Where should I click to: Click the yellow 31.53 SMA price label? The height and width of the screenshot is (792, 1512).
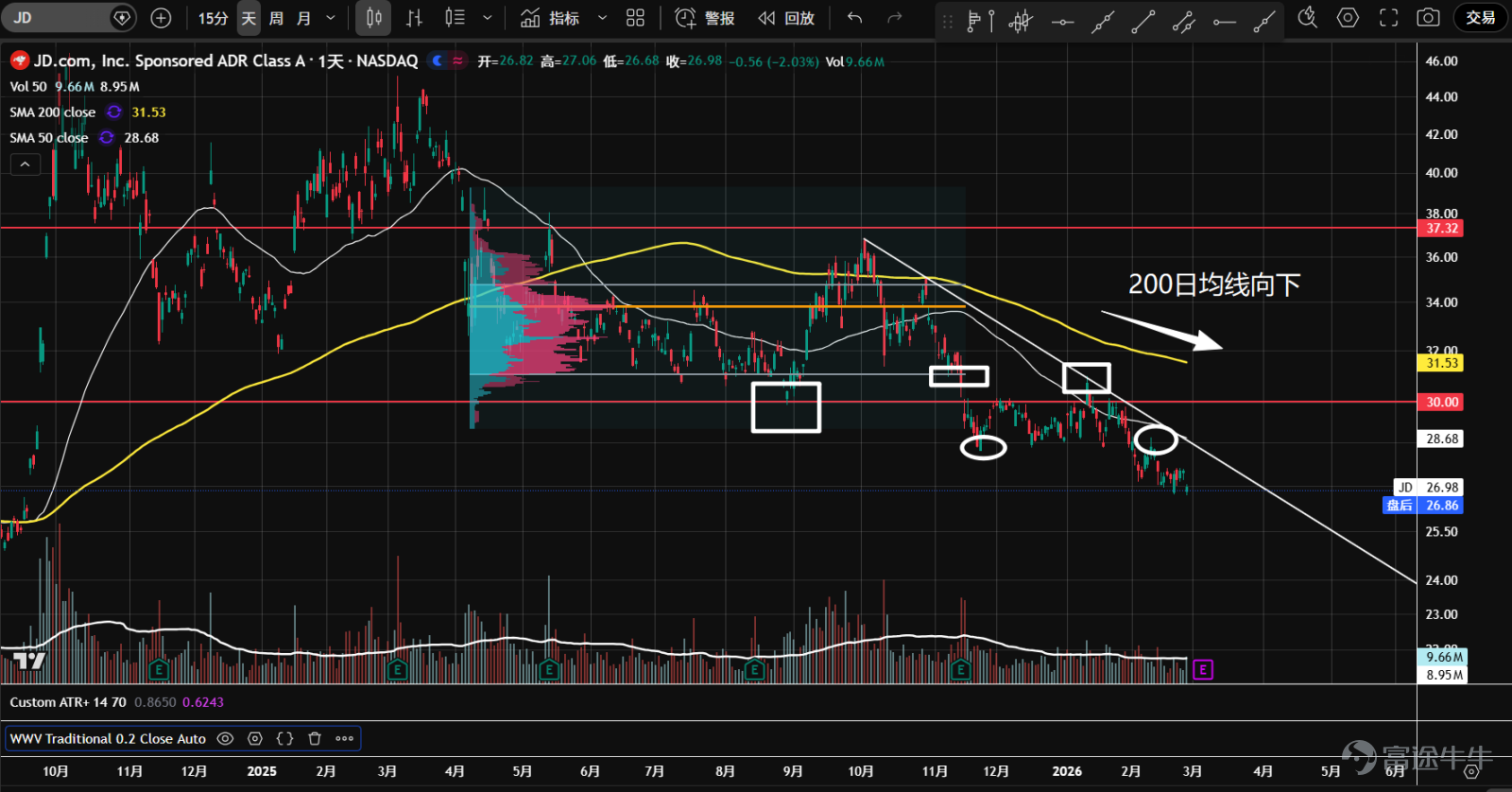[1442, 363]
